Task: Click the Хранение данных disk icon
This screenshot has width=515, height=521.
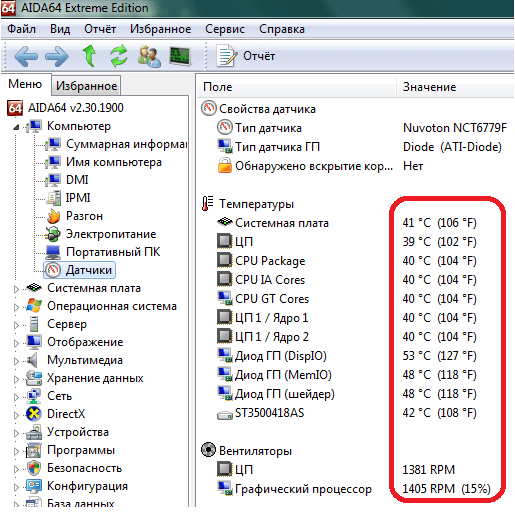Action: [34, 378]
